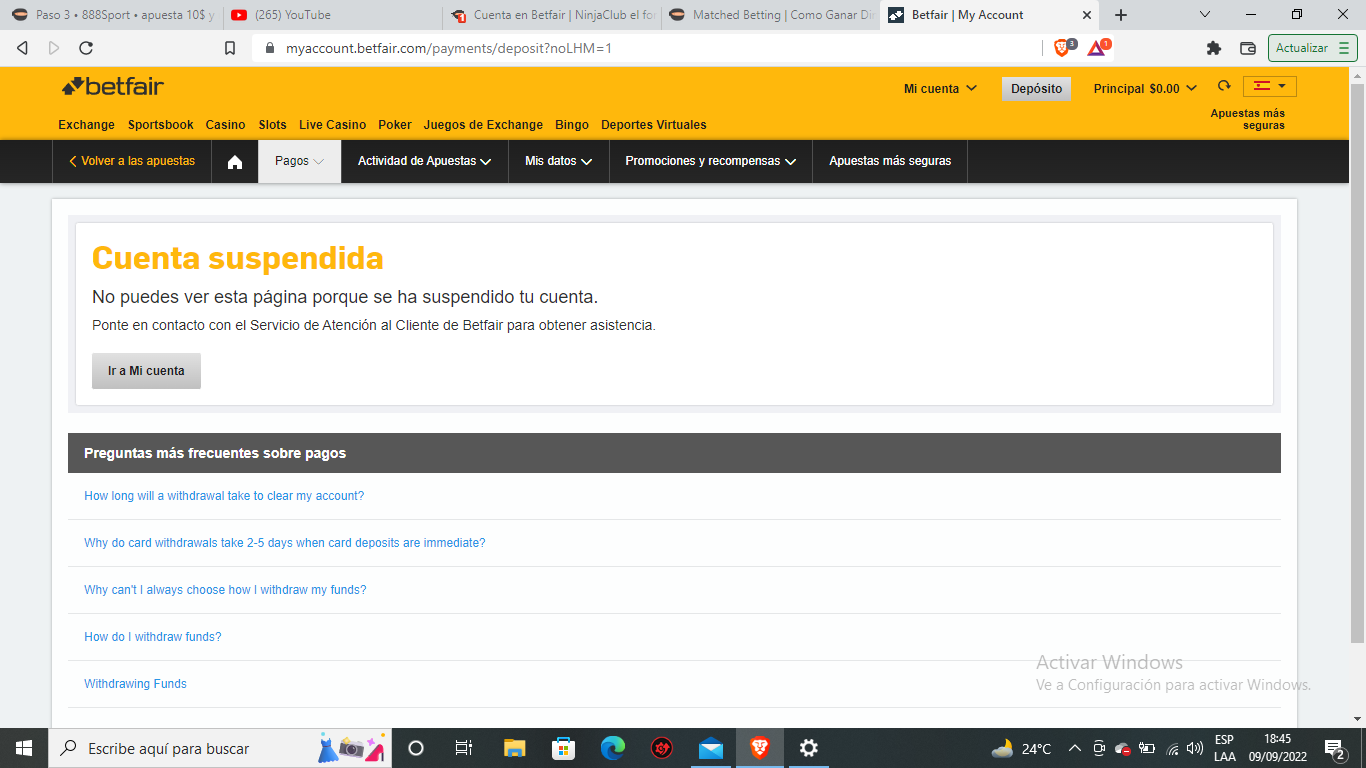Open the Slots section

tap(272, 125)
